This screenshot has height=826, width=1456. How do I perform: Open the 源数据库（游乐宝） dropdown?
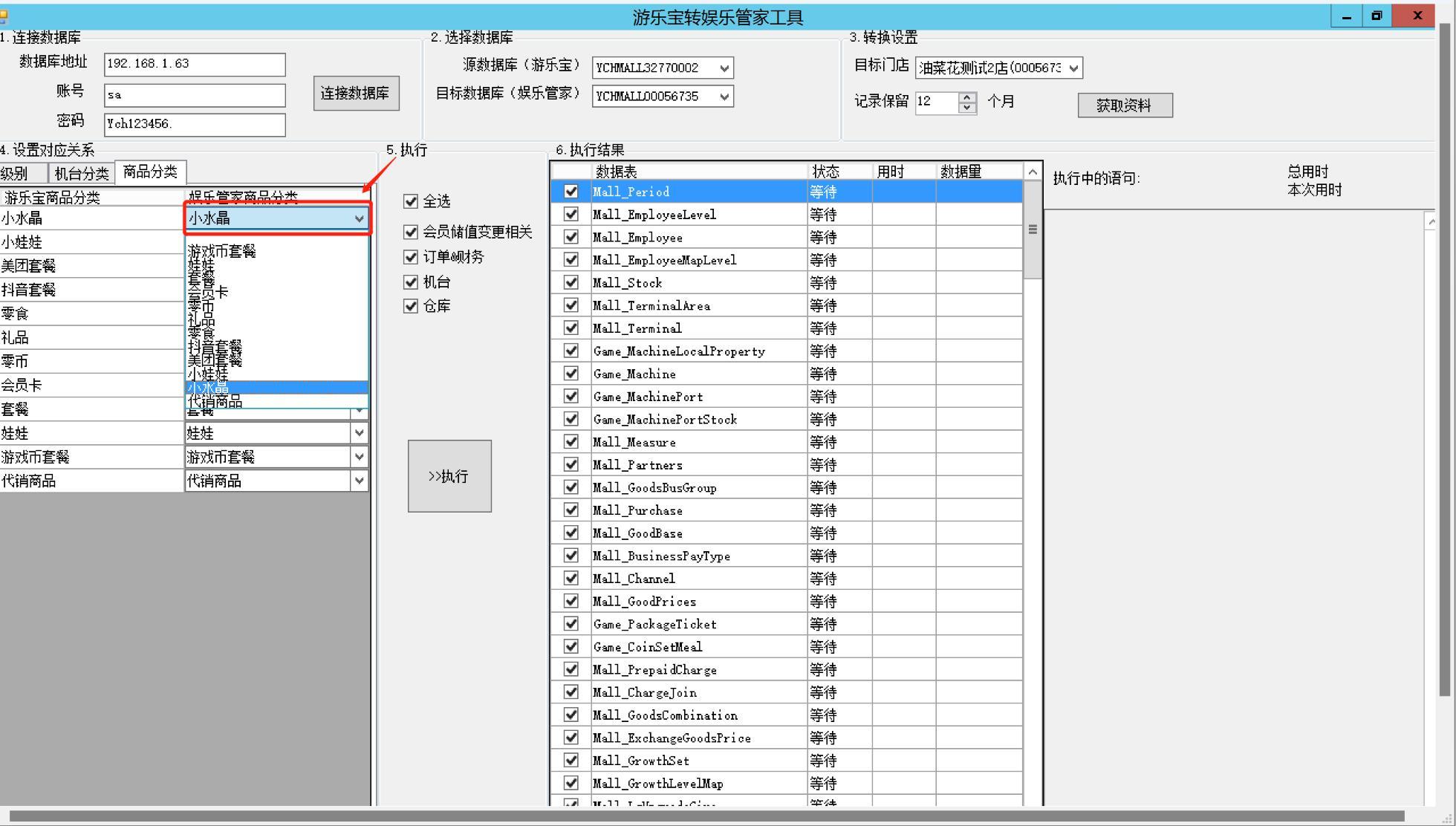pyautogui.click(x=724, y=68)
